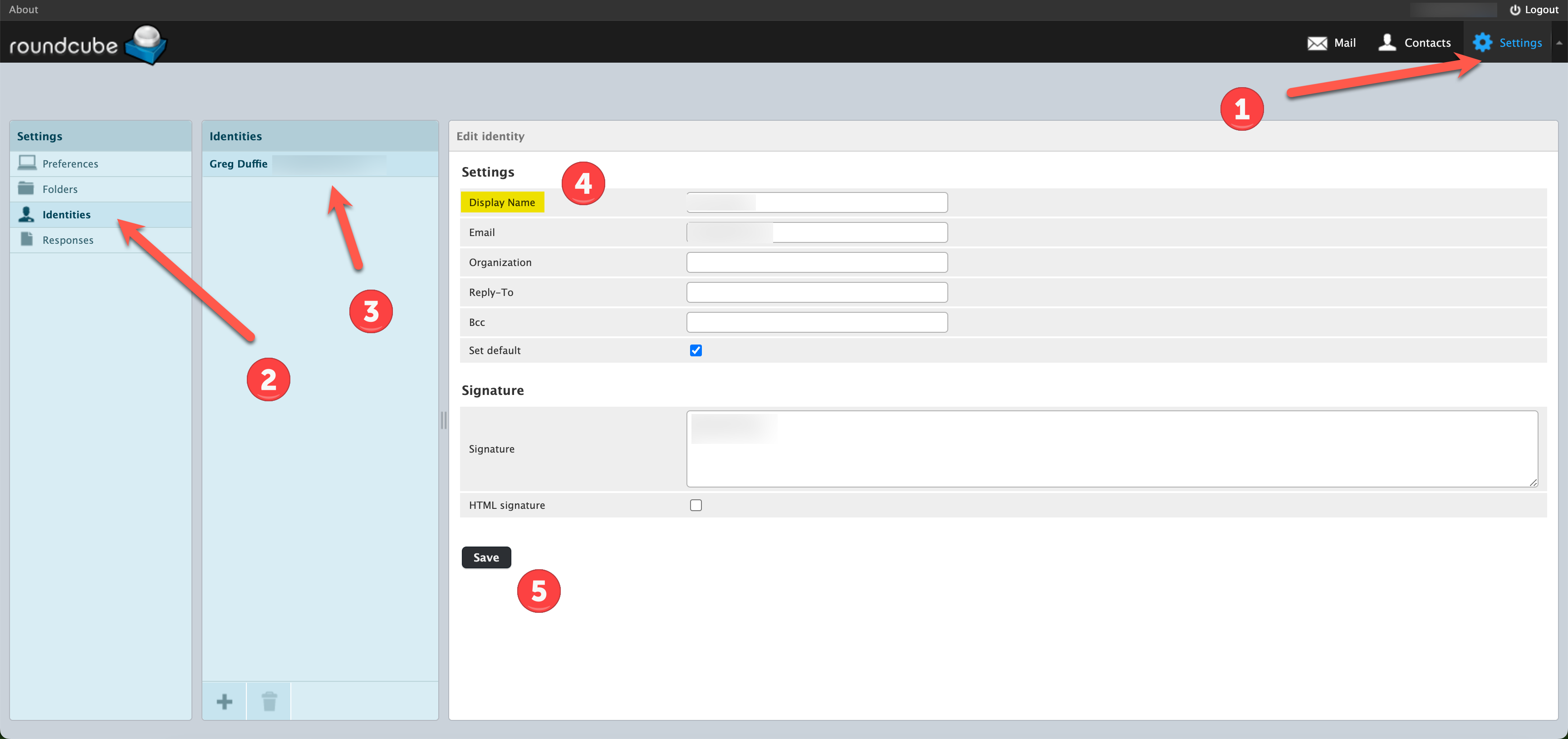Click into the Signature text area
The width and height of the screenshot is (1568, 739).
tap(1112, 449)
